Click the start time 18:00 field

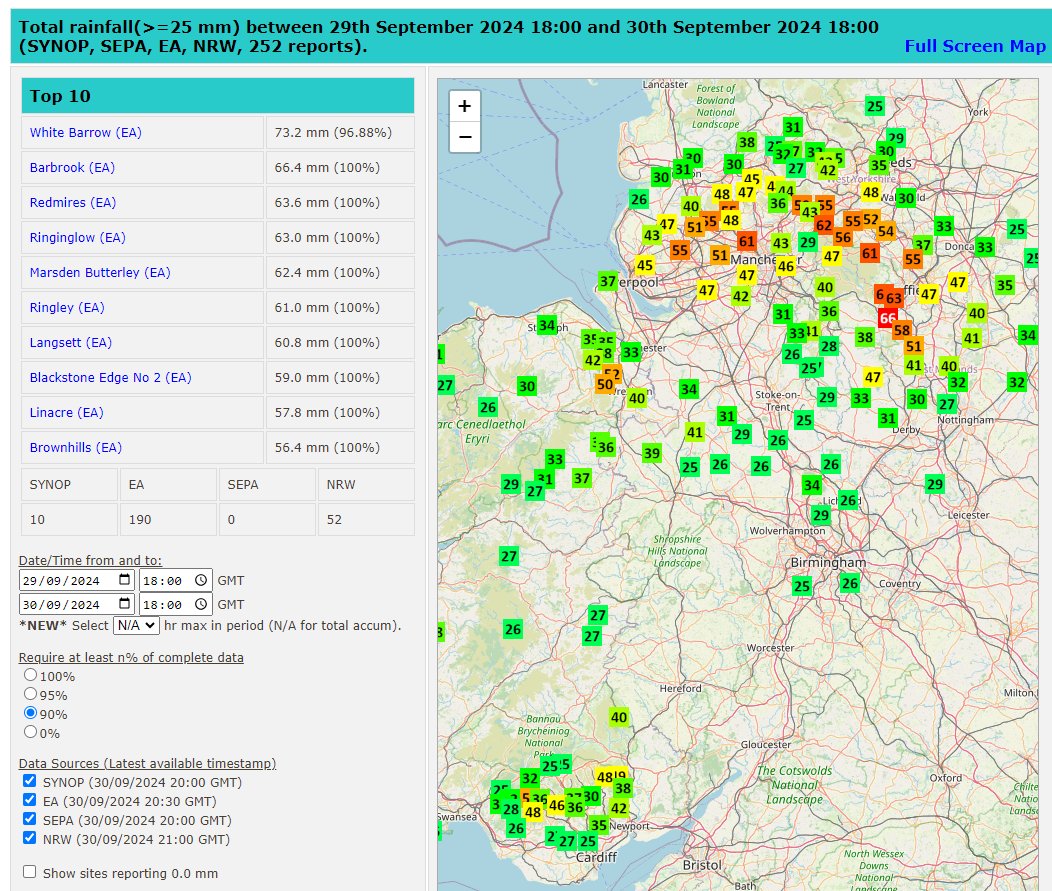pos(176,580)
